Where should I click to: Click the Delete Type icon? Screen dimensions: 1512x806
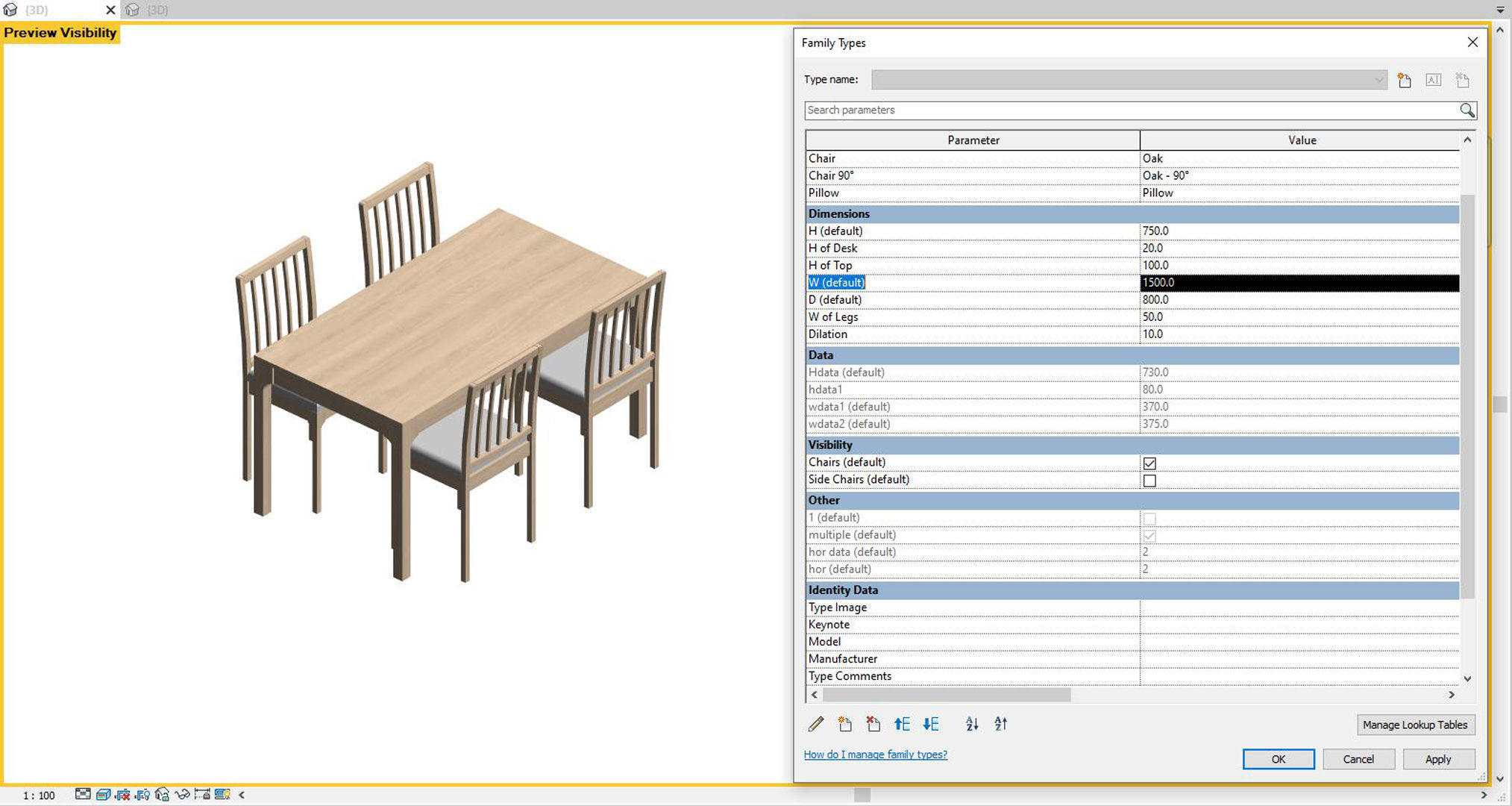[1462, 80]
